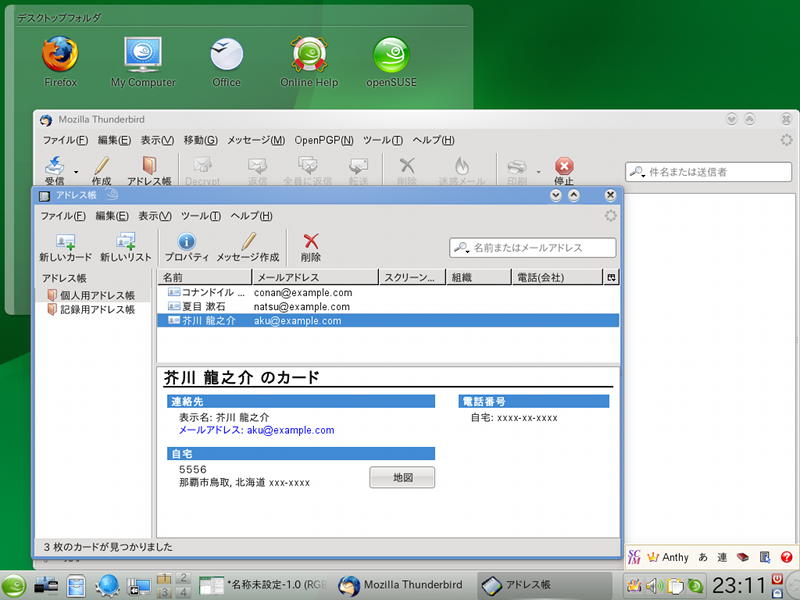Open the OpenPGP menu in Thunderbird

[321, 140]
